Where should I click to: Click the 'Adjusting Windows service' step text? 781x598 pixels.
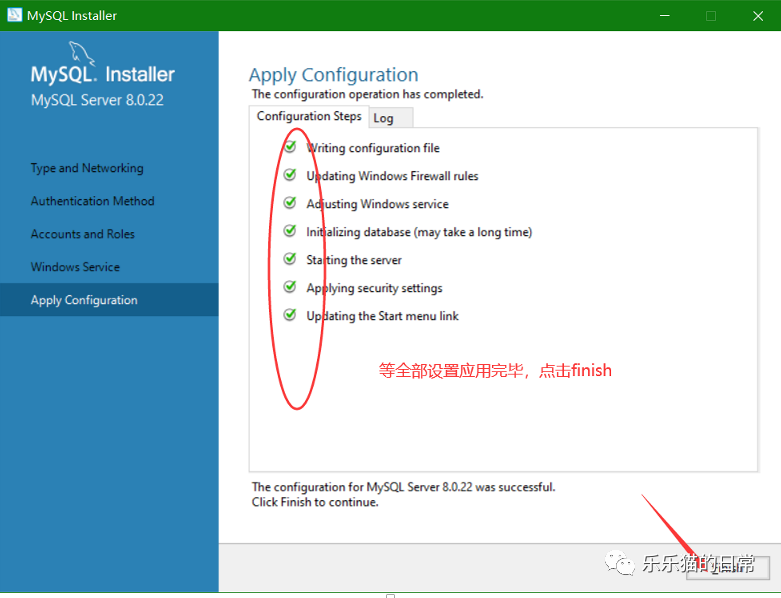pyautogui.click(x=378, y=204)
